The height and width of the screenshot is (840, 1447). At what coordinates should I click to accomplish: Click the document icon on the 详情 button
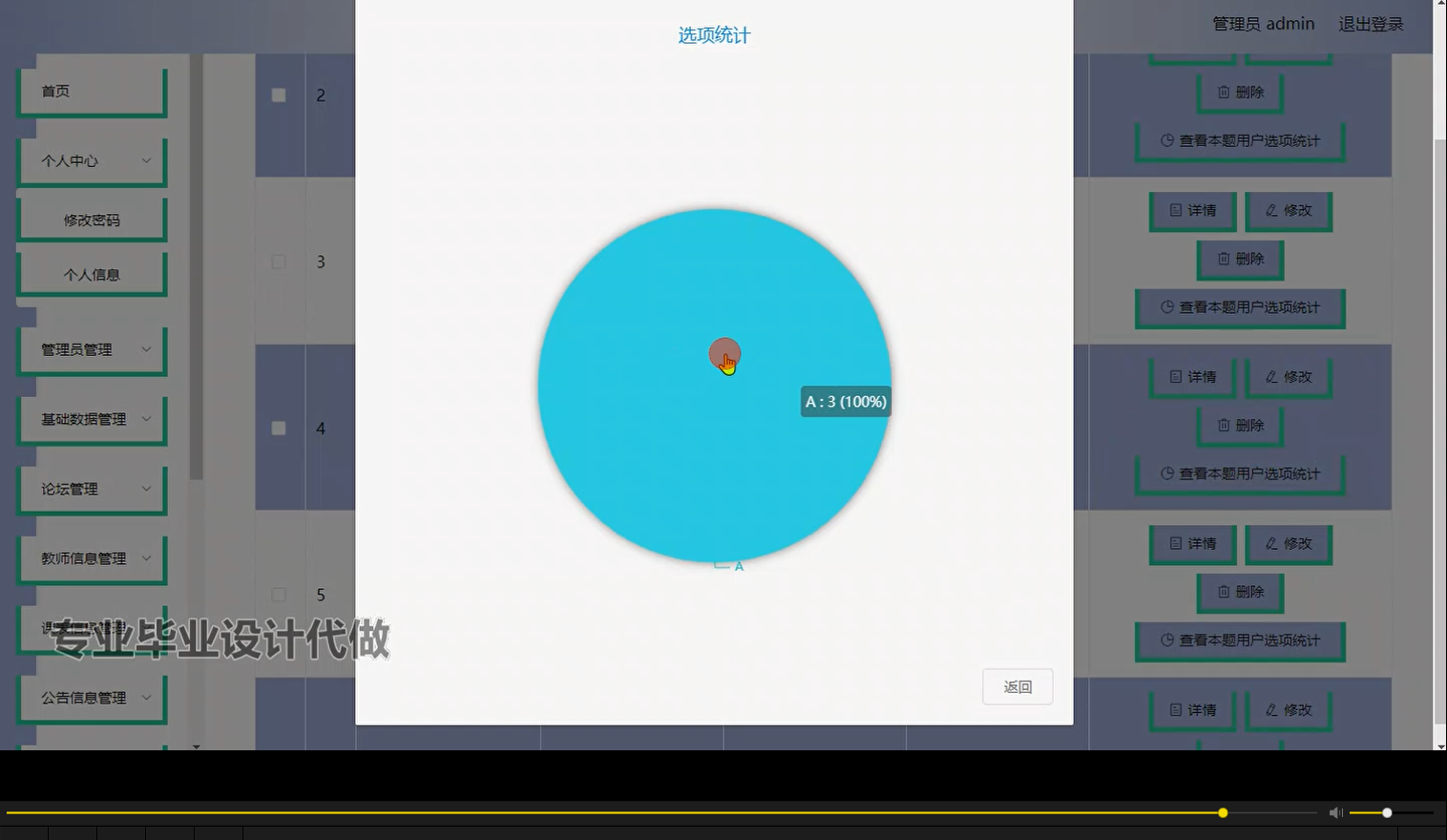click(1176, 211)
